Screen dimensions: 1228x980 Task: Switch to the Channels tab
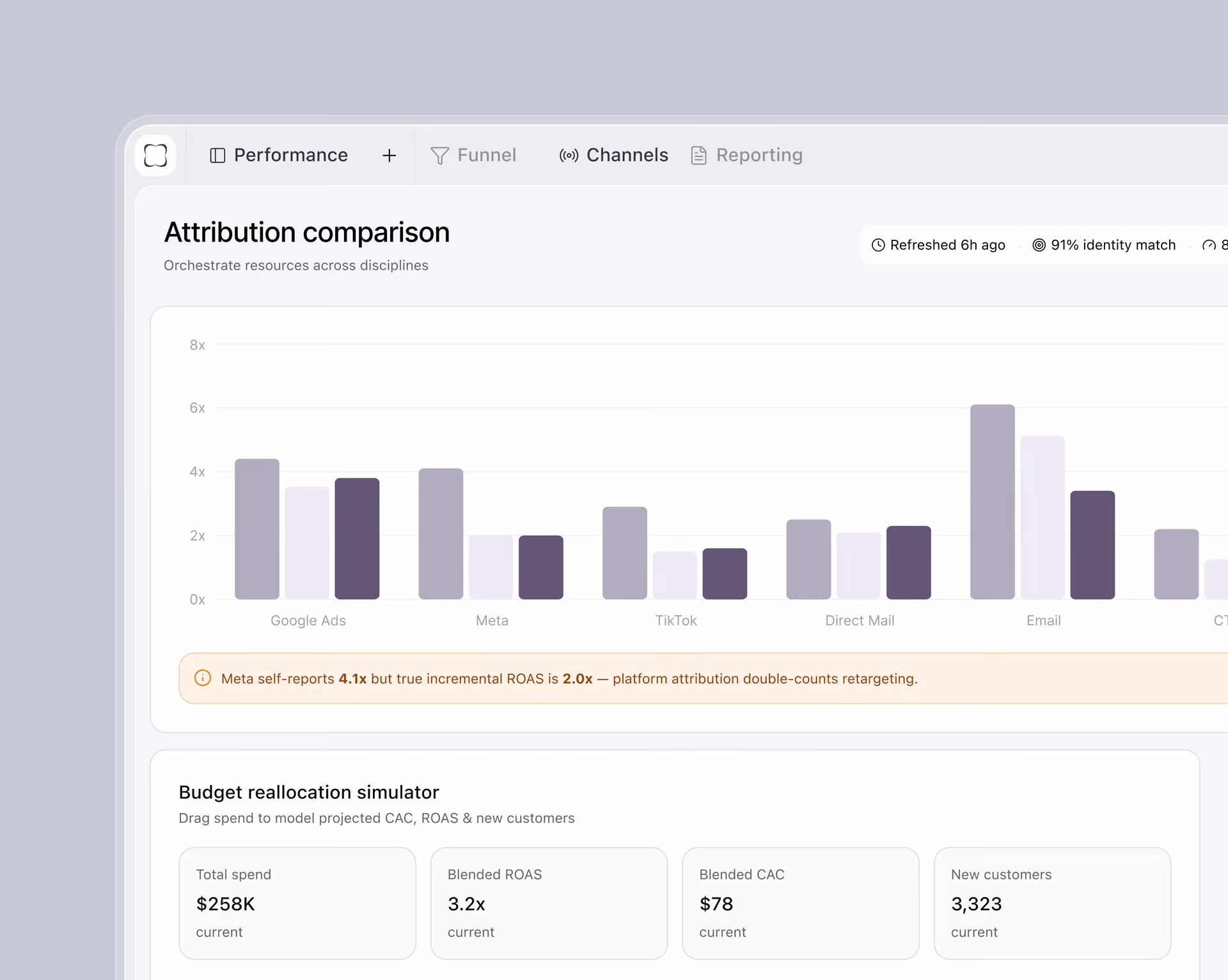(614, 155)
